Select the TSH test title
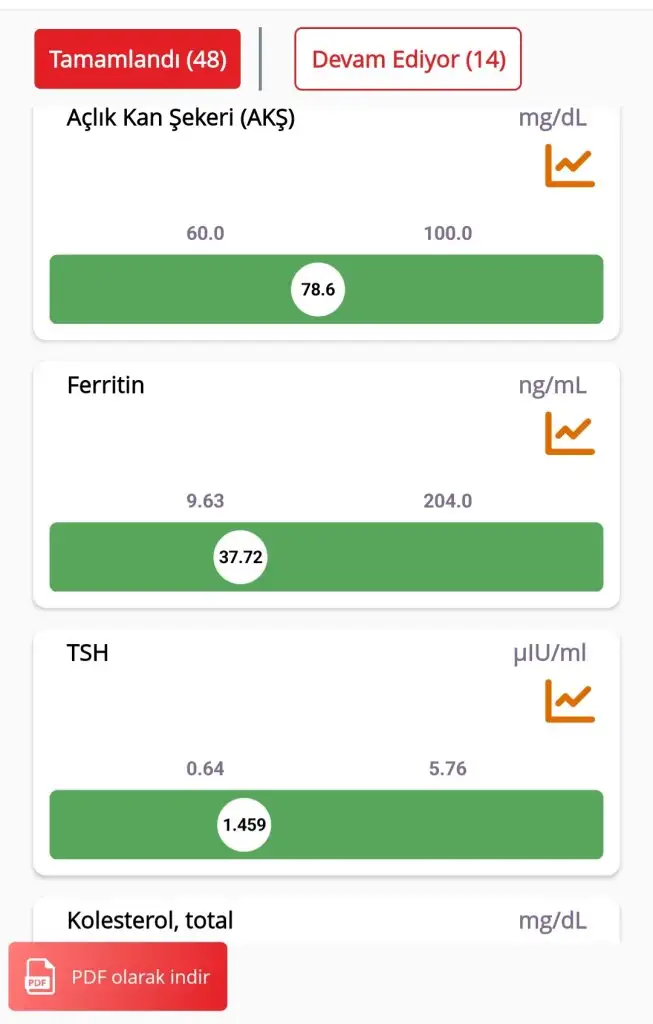Image resolution: width=653 pixels, height=1024 pixels. click(88, 653)
